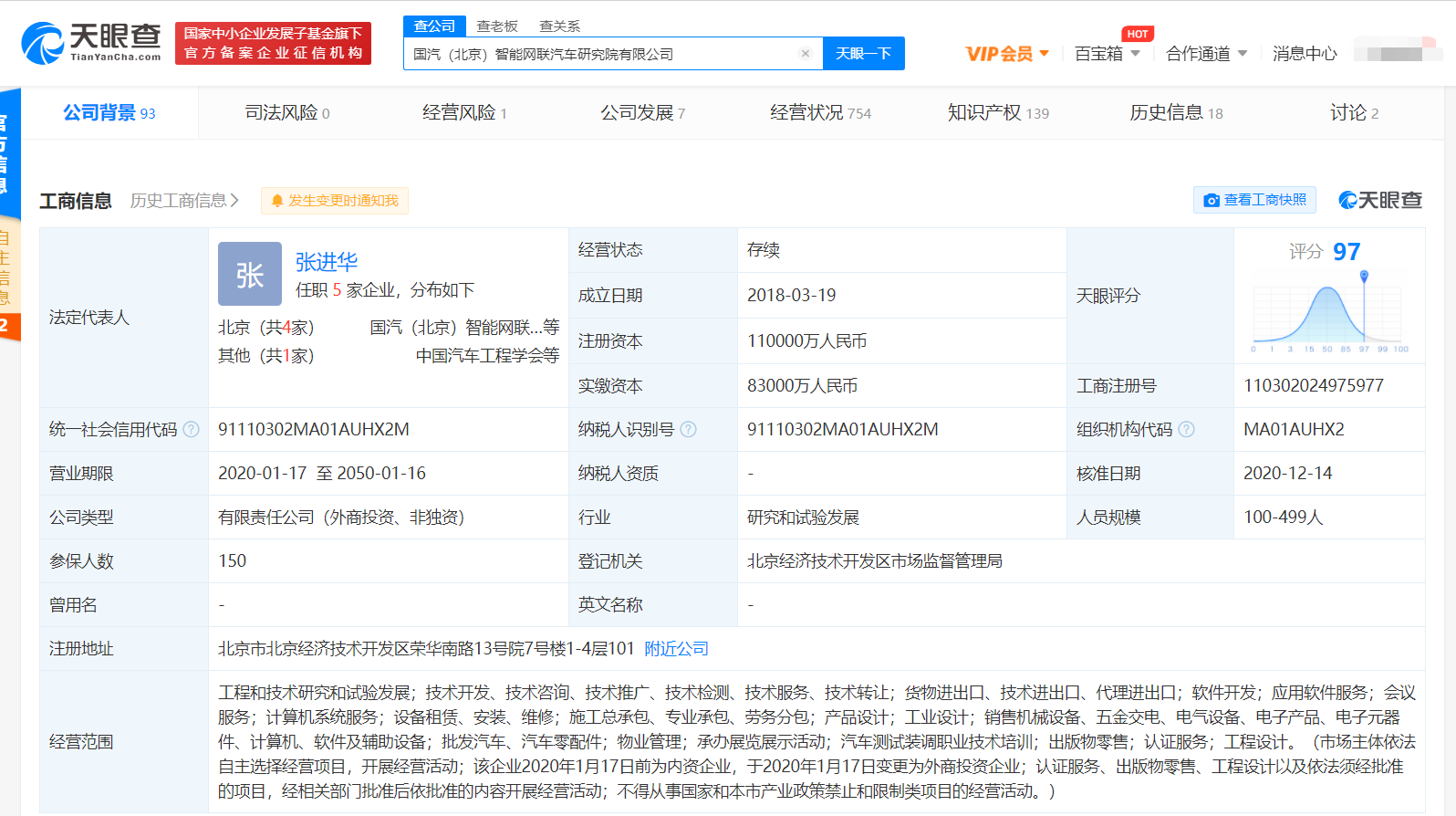Switch to the 查关系 search tab
Screen dimensions: 1456x816
pyautogui.click(x=559, y=26)
